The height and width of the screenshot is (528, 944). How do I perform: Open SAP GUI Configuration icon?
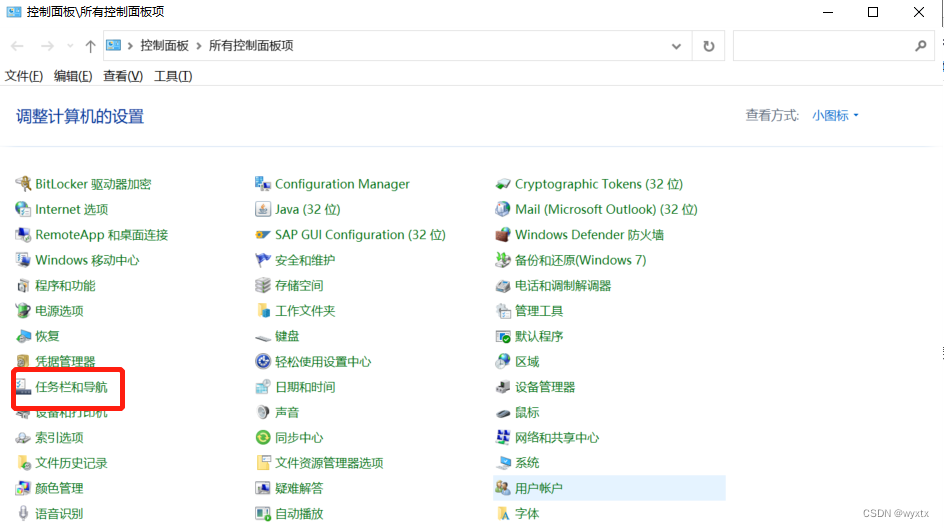coord(262,234)
